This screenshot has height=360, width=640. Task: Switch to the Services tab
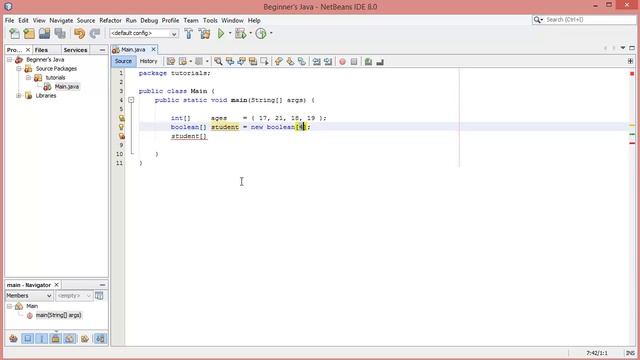pyautogui.click(x=76, y=50)
